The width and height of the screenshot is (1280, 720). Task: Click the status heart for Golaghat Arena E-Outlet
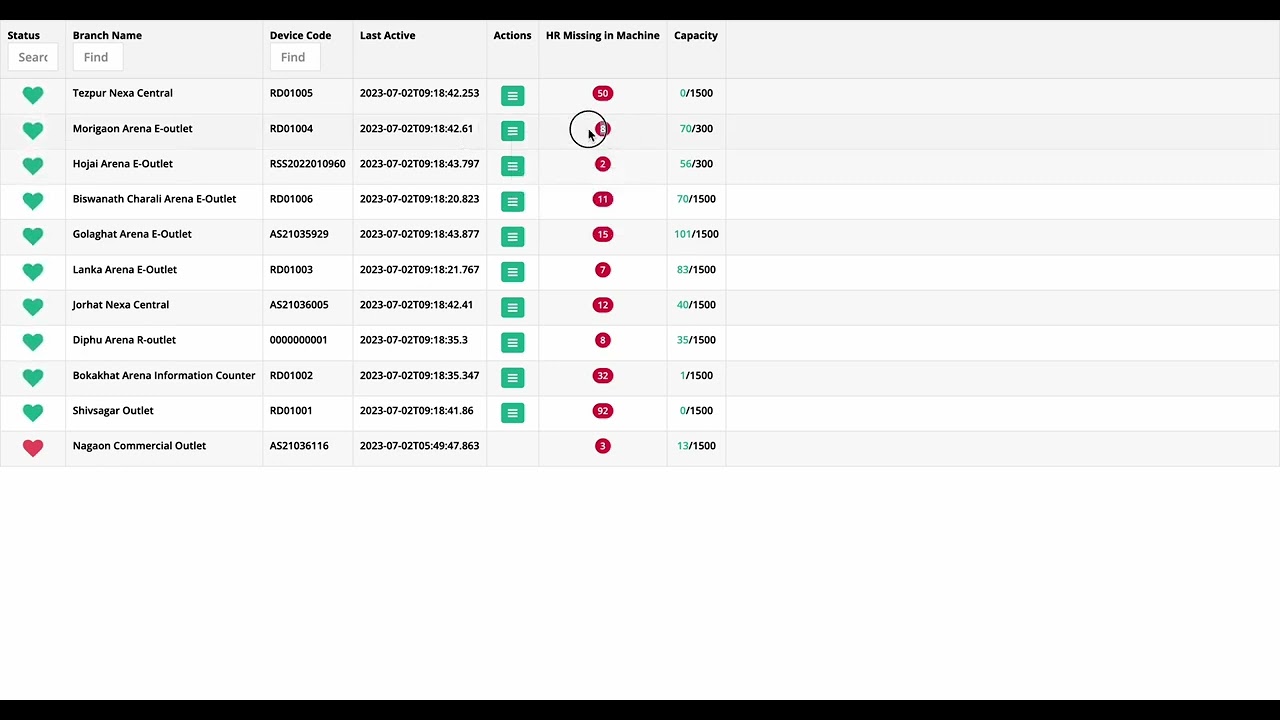[33, 236]
